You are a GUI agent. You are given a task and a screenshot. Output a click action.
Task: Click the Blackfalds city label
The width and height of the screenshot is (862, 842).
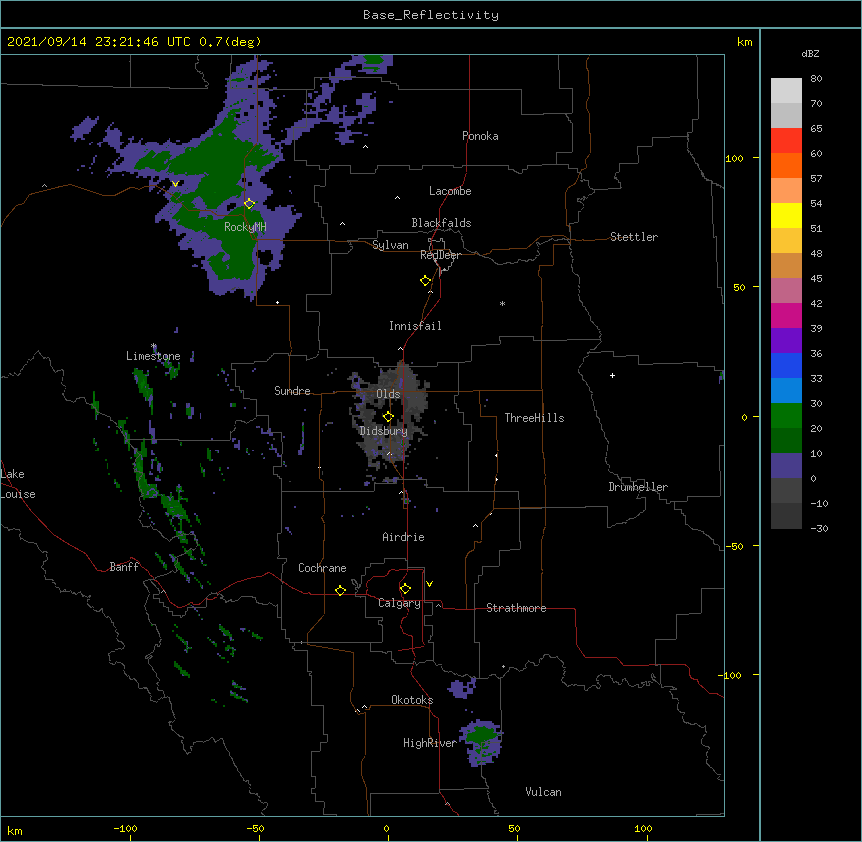click(x=441, y=223)
